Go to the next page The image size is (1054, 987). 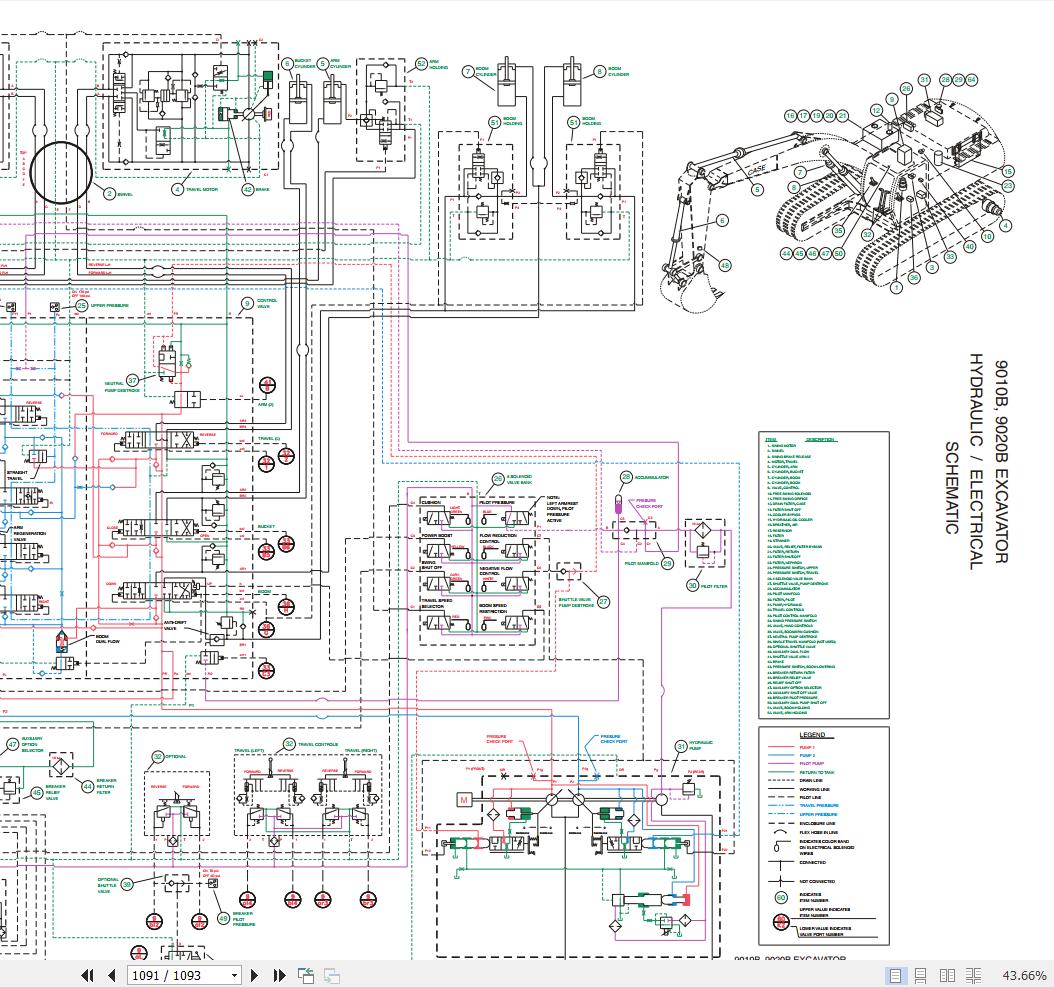[254, 976]
